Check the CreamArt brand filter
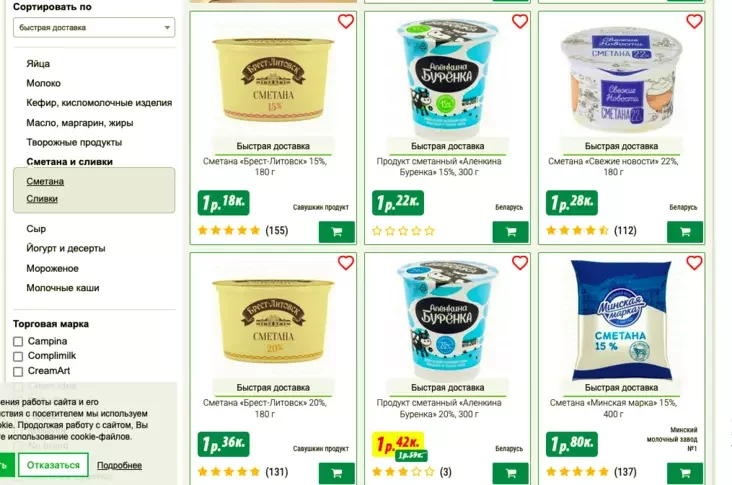 18,372
